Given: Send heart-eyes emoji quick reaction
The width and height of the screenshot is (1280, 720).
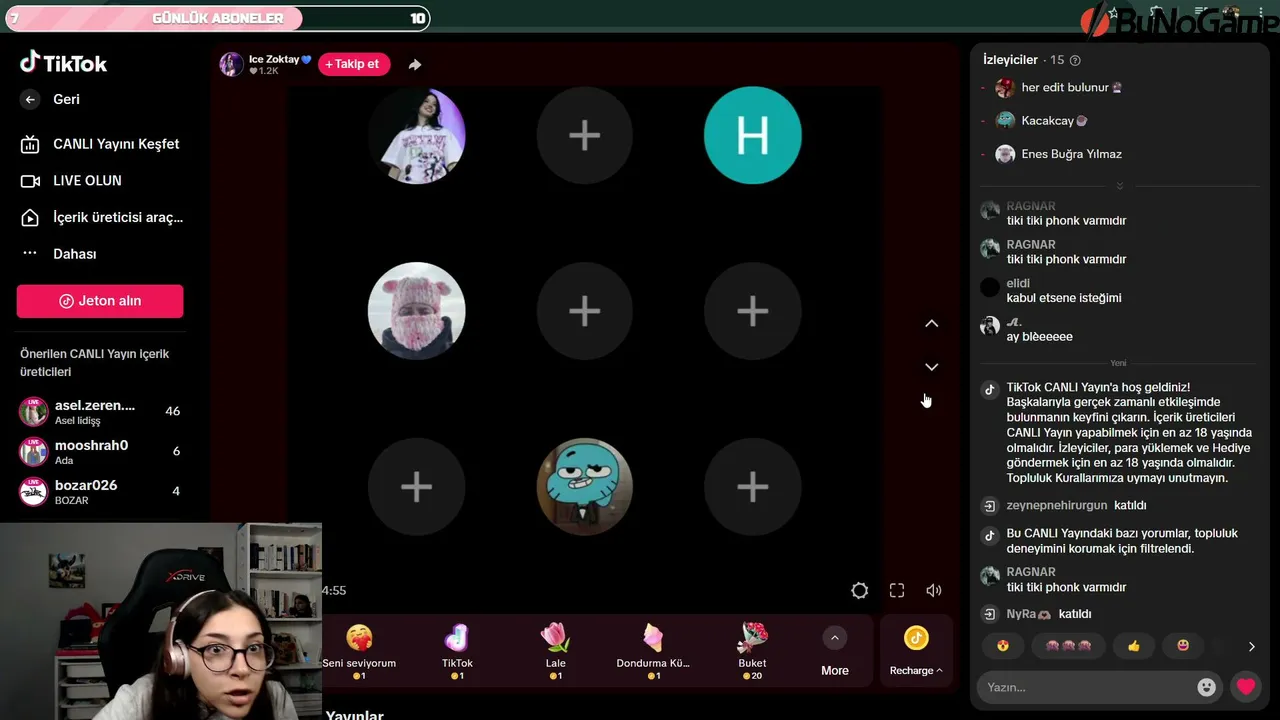Looking at the screenshot, I should pyautogui.click(x=1003, y=646).
